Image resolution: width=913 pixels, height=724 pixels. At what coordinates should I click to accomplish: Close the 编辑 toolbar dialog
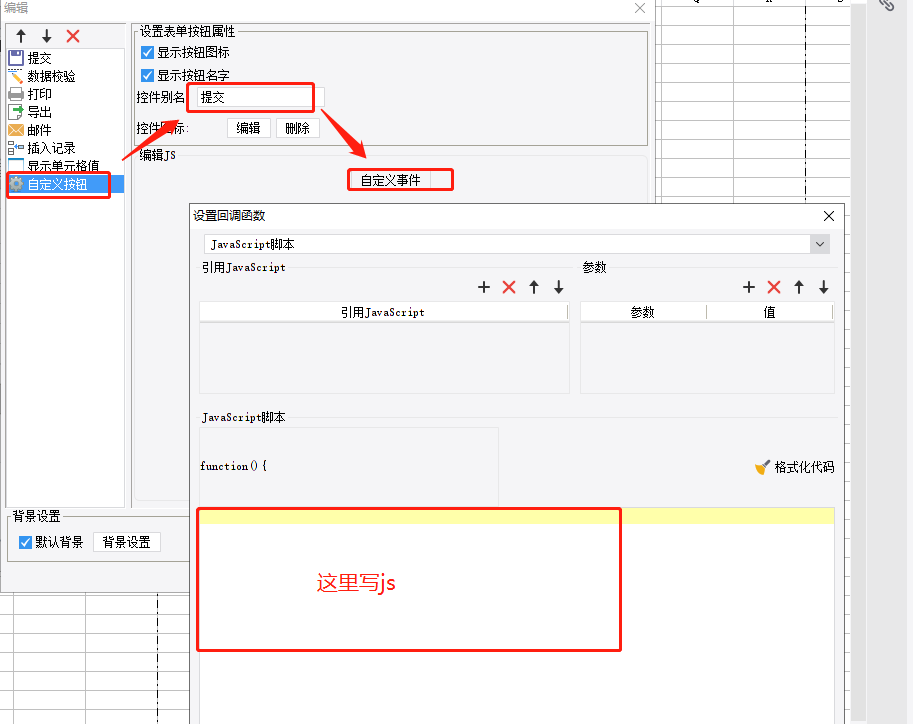[640, 8]
